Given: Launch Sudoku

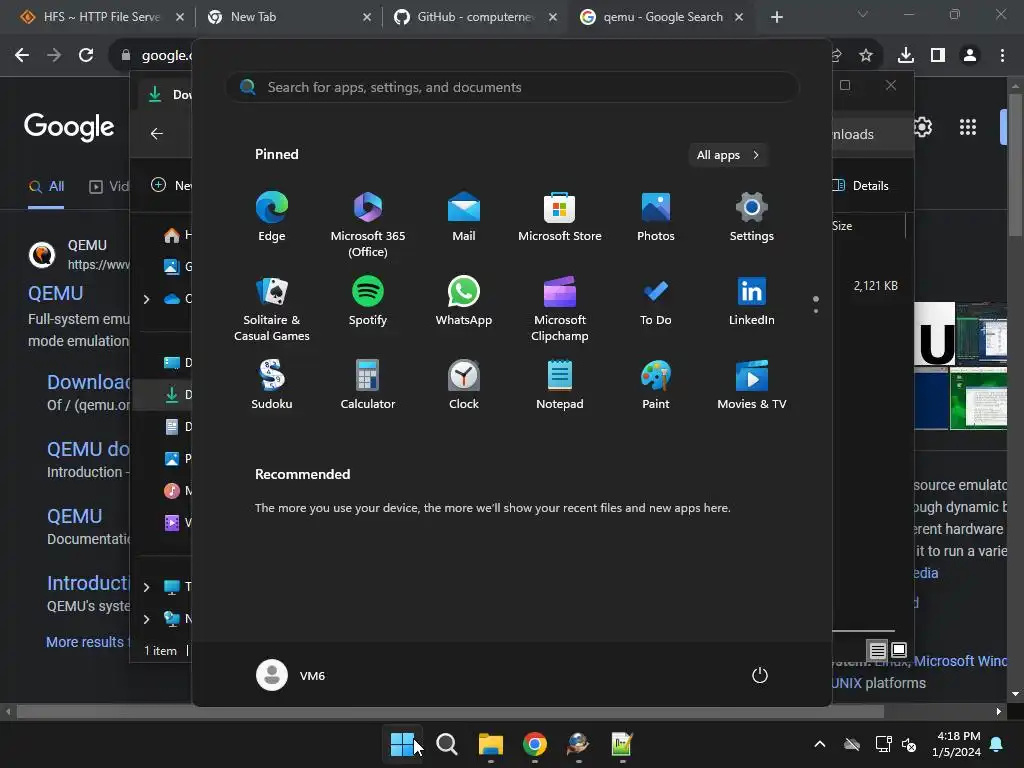Looking at the screenshot, I should [x=272, y=385].
